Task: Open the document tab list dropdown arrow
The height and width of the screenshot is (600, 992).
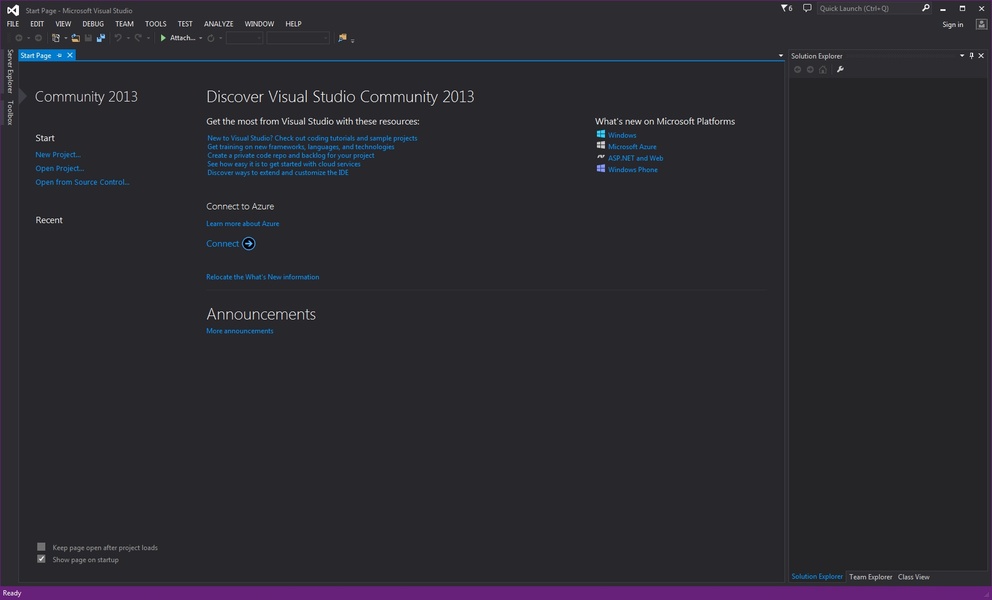Action: pyautogui.click(x=781, y=56)
